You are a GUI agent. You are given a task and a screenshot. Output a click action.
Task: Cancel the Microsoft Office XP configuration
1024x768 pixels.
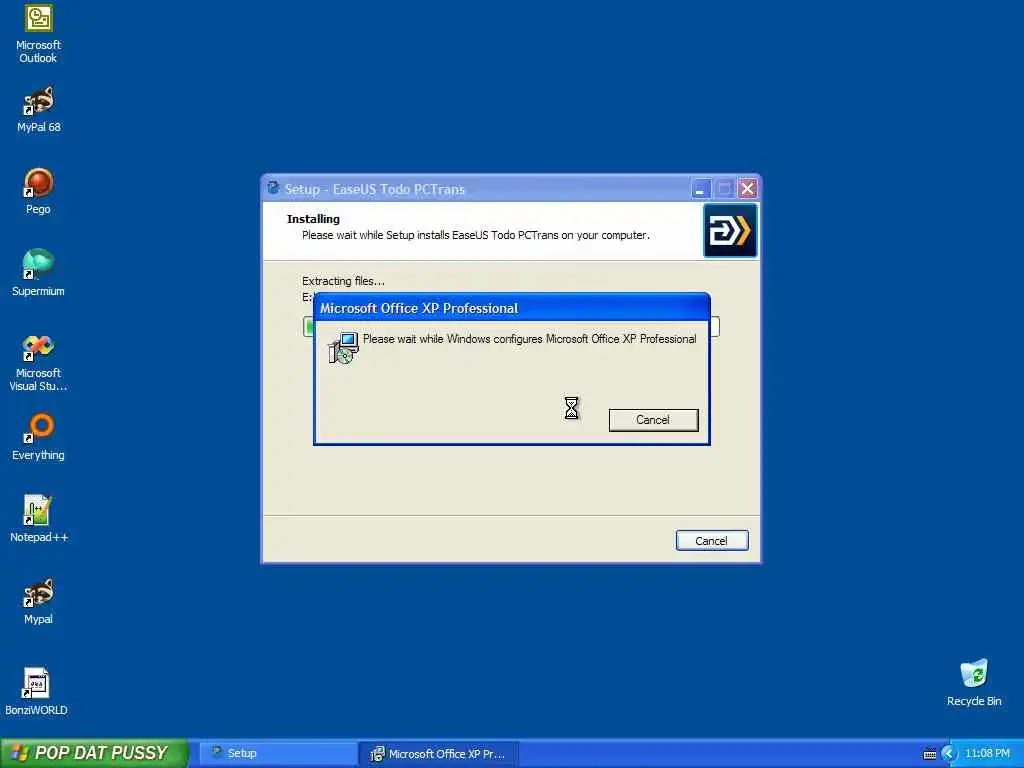pos(653,420)
